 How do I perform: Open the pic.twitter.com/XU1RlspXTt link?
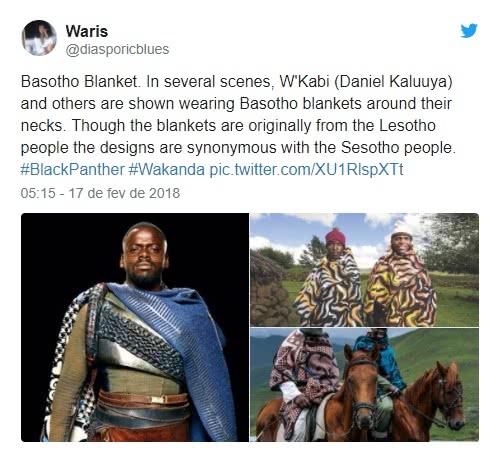(x=306, y=169)
